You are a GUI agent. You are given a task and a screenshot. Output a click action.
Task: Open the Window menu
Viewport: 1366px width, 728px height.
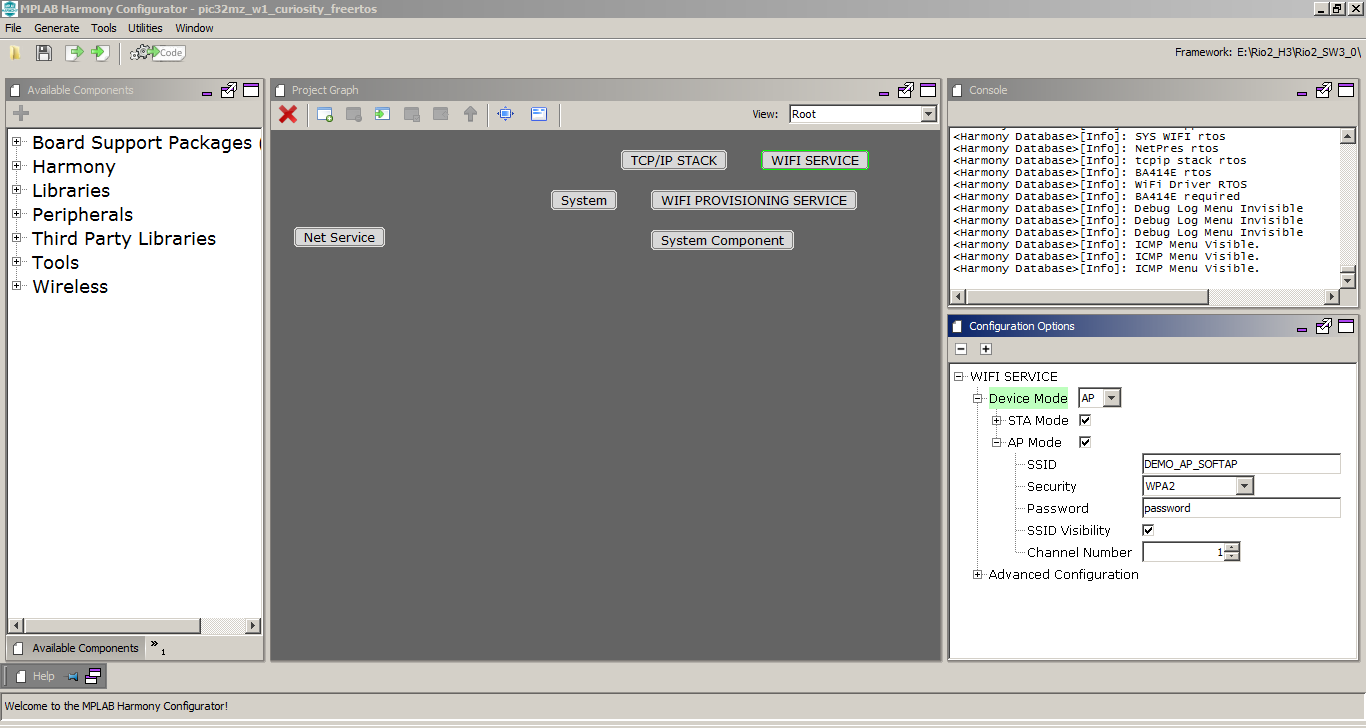coord(194,28)
